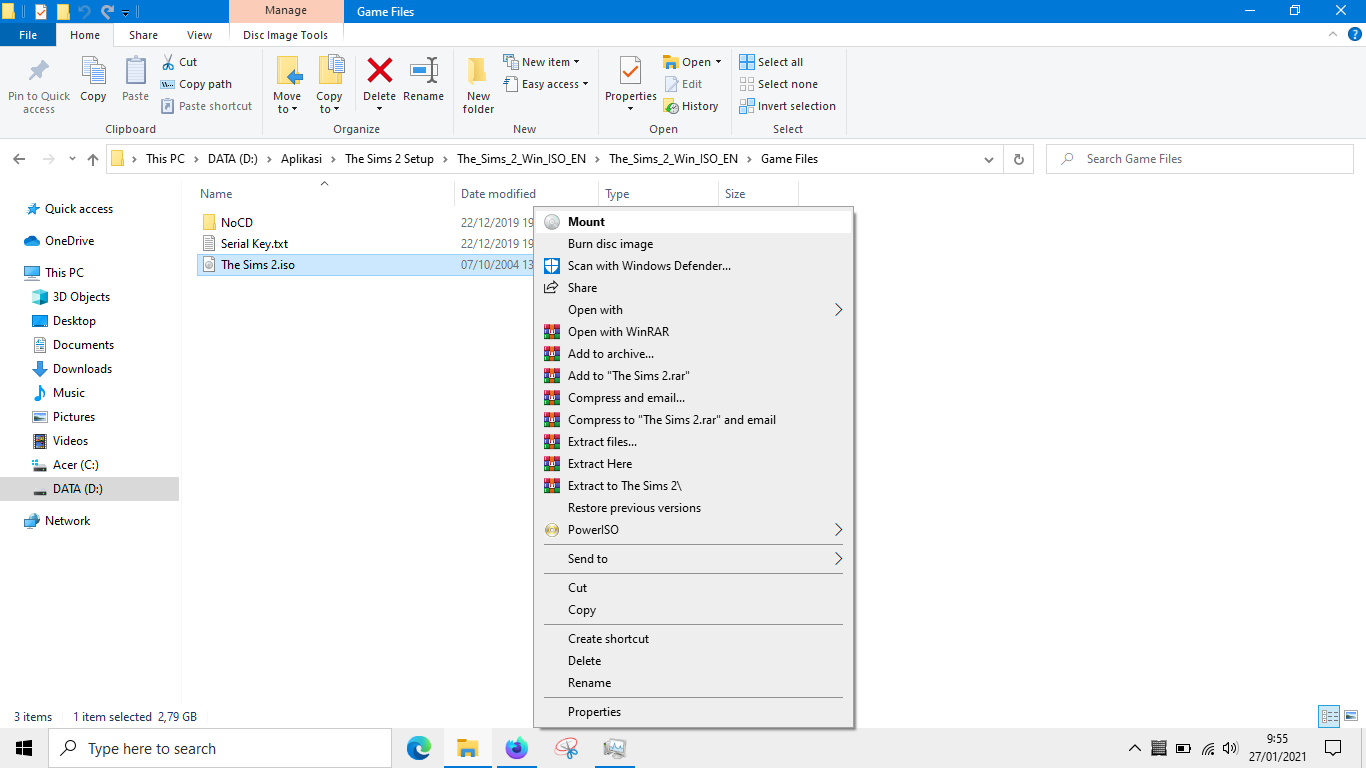Click the Windows Start button
Viewport: 1366px width, 768px height.
pos(24,748)
